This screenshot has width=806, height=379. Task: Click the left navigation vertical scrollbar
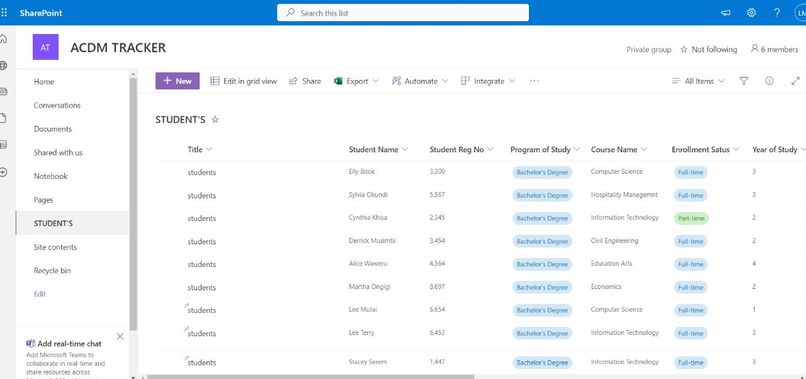pos(133,203)
